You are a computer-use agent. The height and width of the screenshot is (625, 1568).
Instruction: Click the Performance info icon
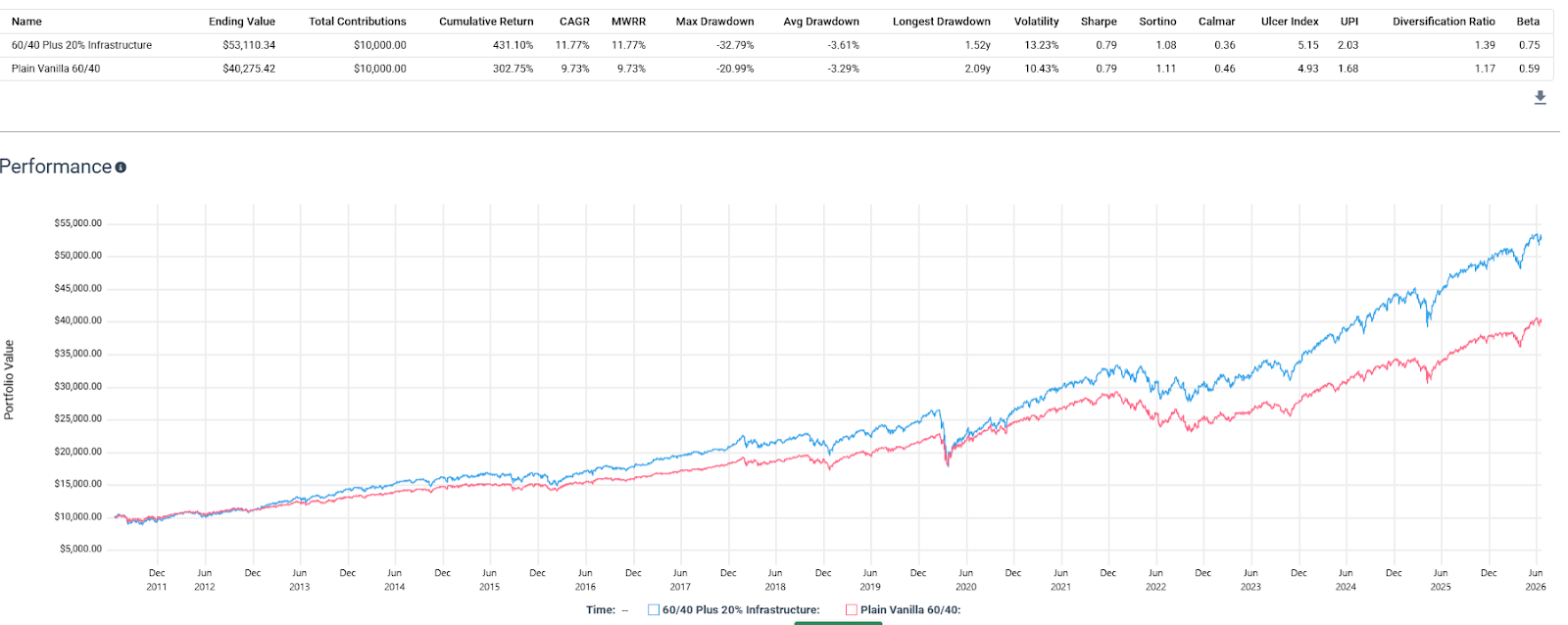pyautogui.click(x=121, y=168)
